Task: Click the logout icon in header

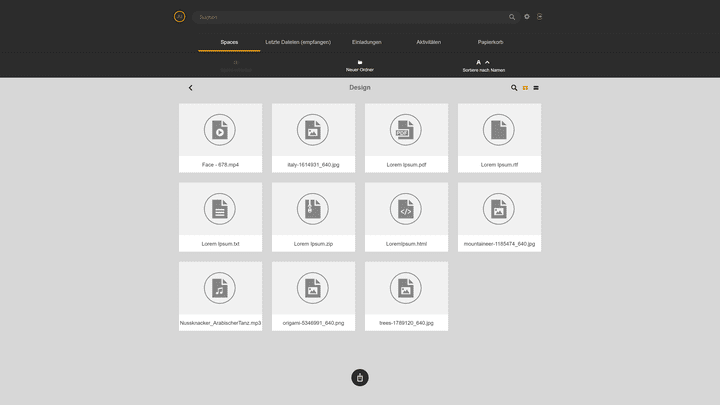Action: click(x=540, y=17)
